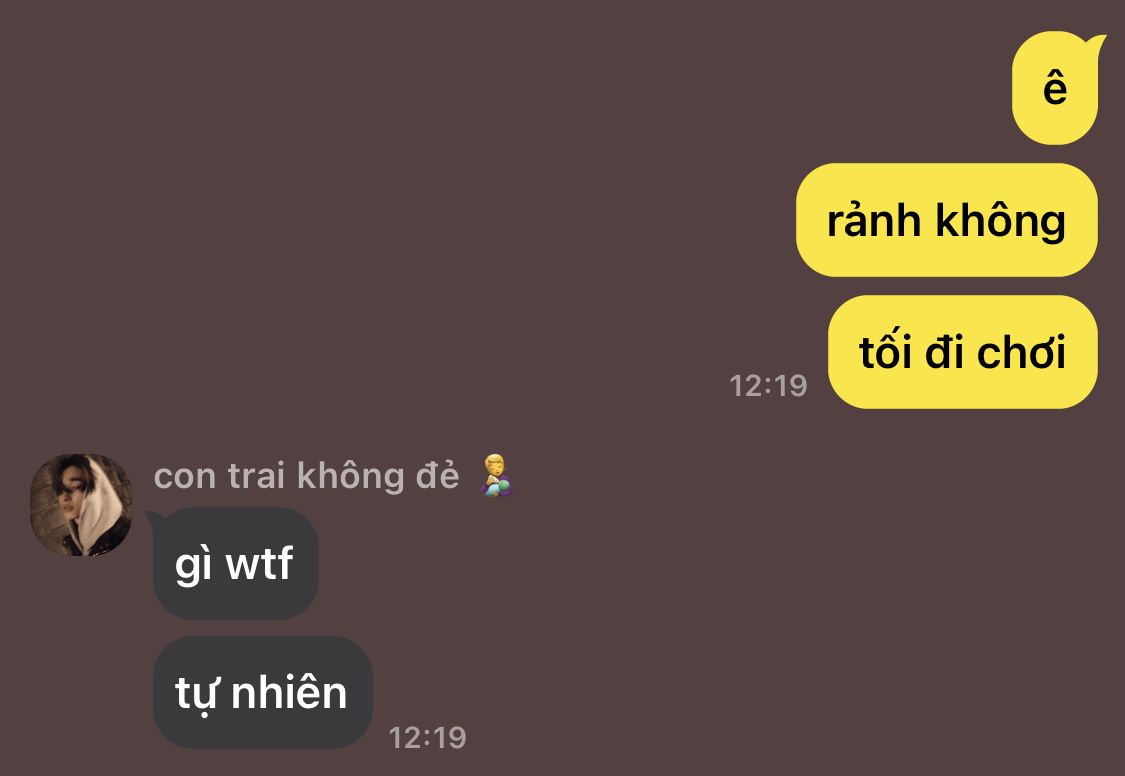Open contact name "con trai không đẻ"
Image resolution: width=1125 pixels, height=776 pixels.
306,476
